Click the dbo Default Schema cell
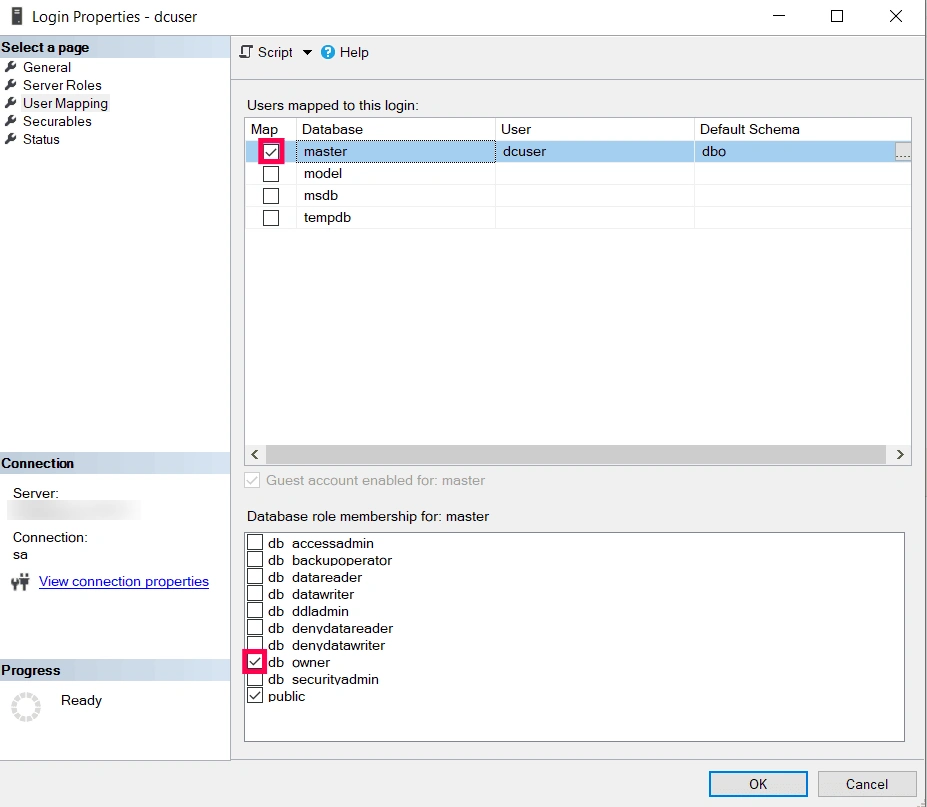This screenshot has height=807, width=927. [x=795, y=152]
